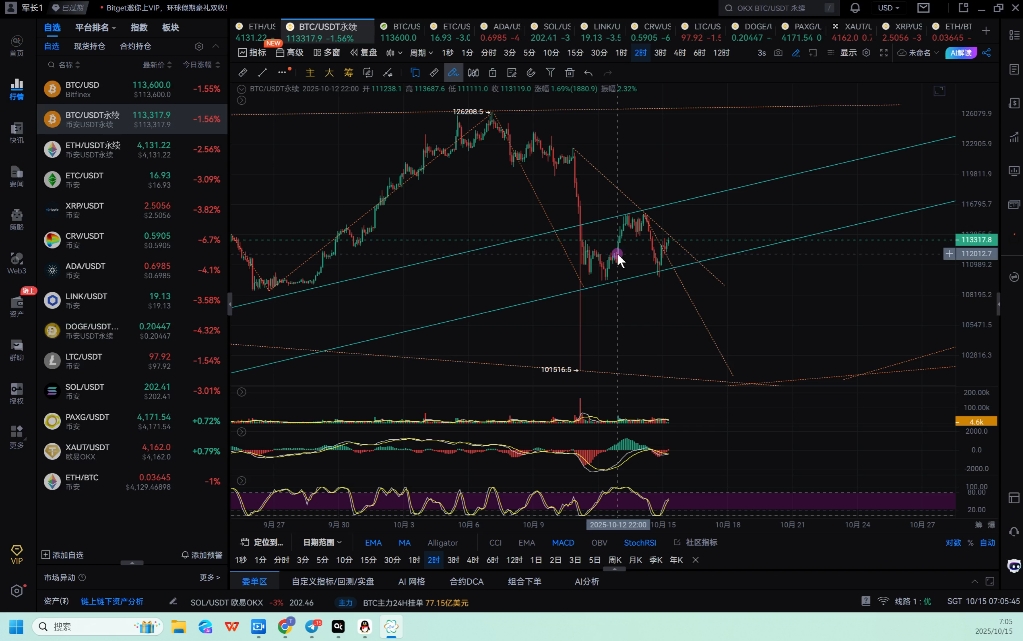Click the undo arrow in the drawing toolbar

(588, 73)
